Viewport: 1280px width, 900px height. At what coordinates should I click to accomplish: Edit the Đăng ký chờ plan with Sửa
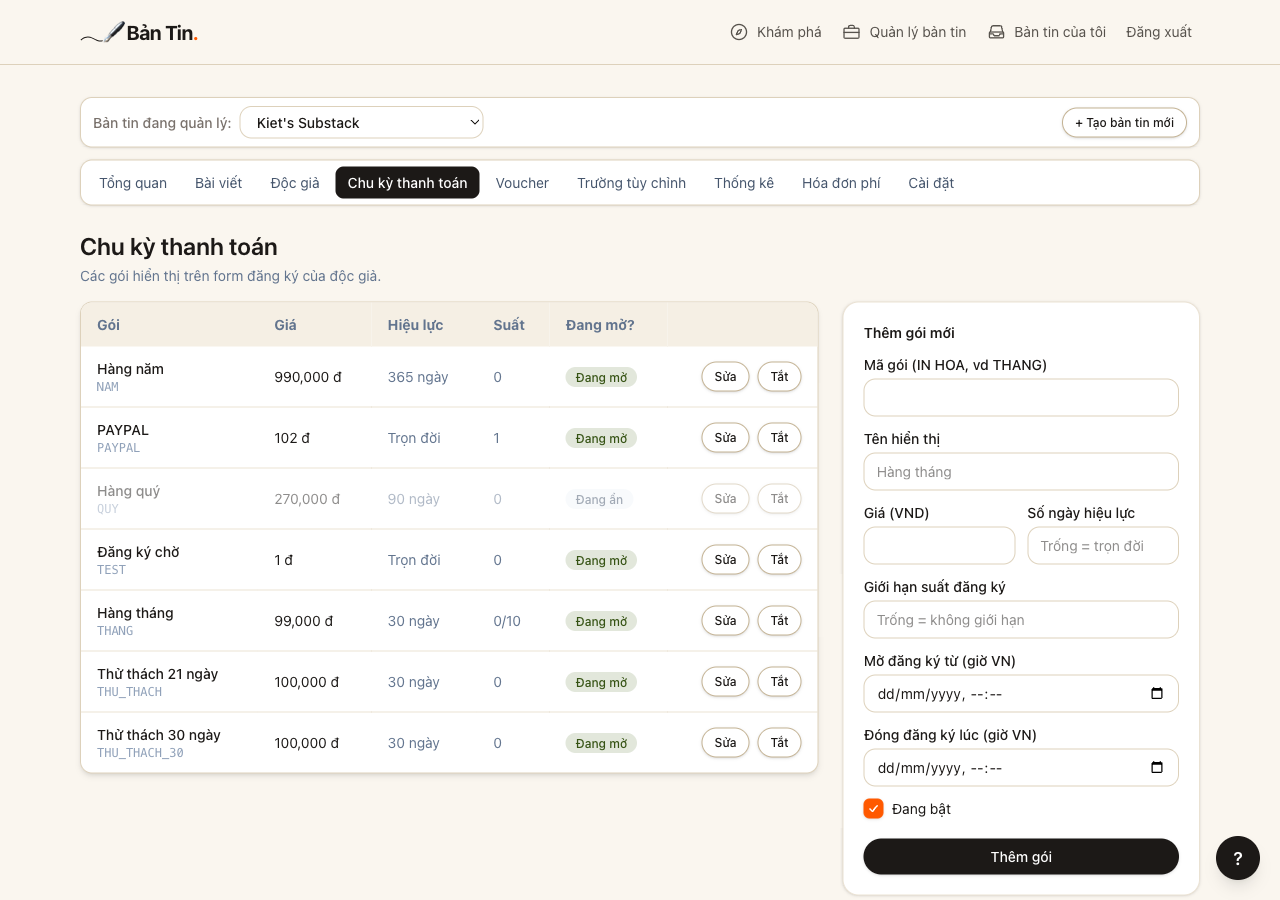[725, 560]
